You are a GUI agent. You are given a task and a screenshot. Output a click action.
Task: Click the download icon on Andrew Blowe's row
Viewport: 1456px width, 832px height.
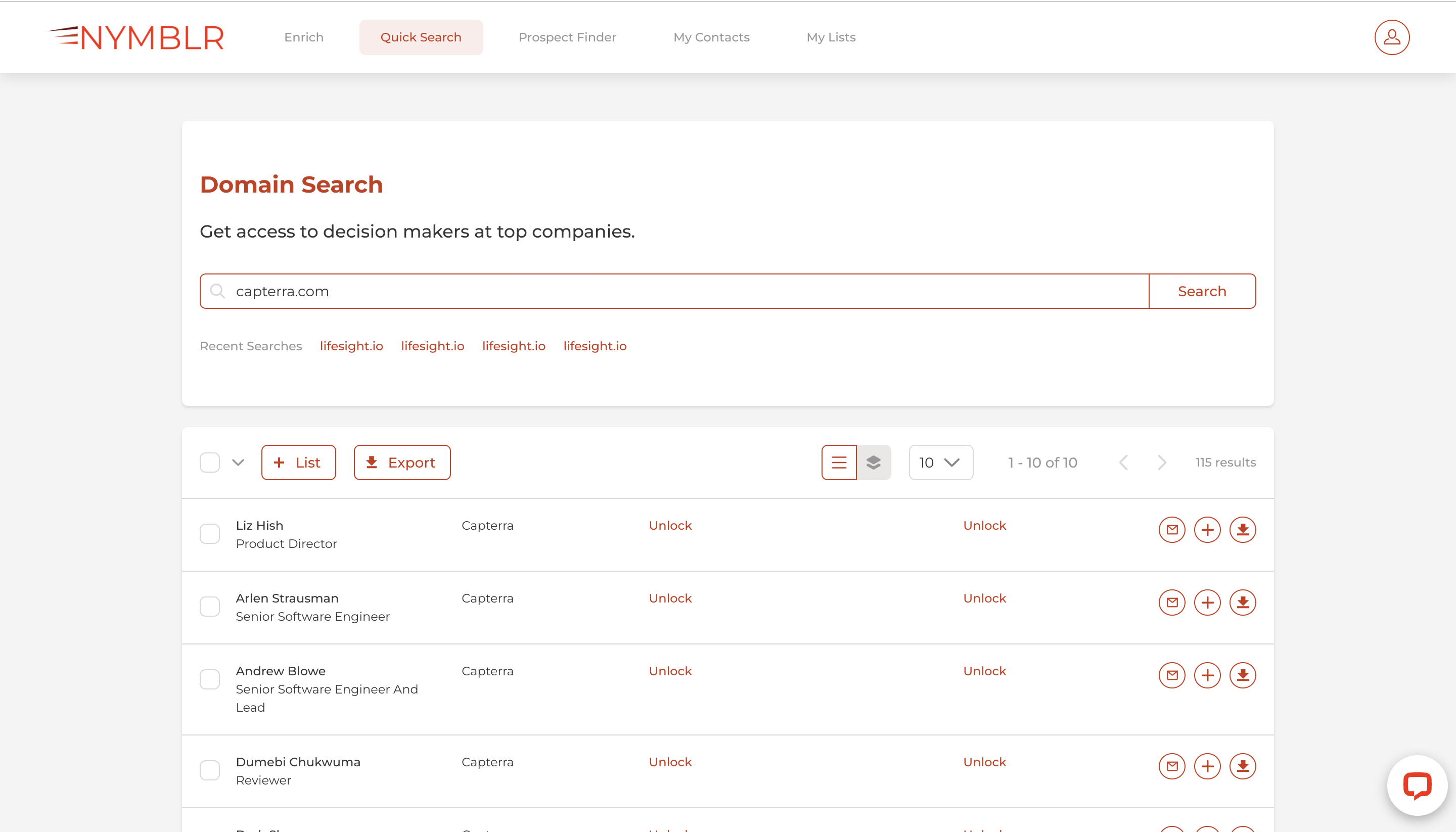[x=1243, y=675]
